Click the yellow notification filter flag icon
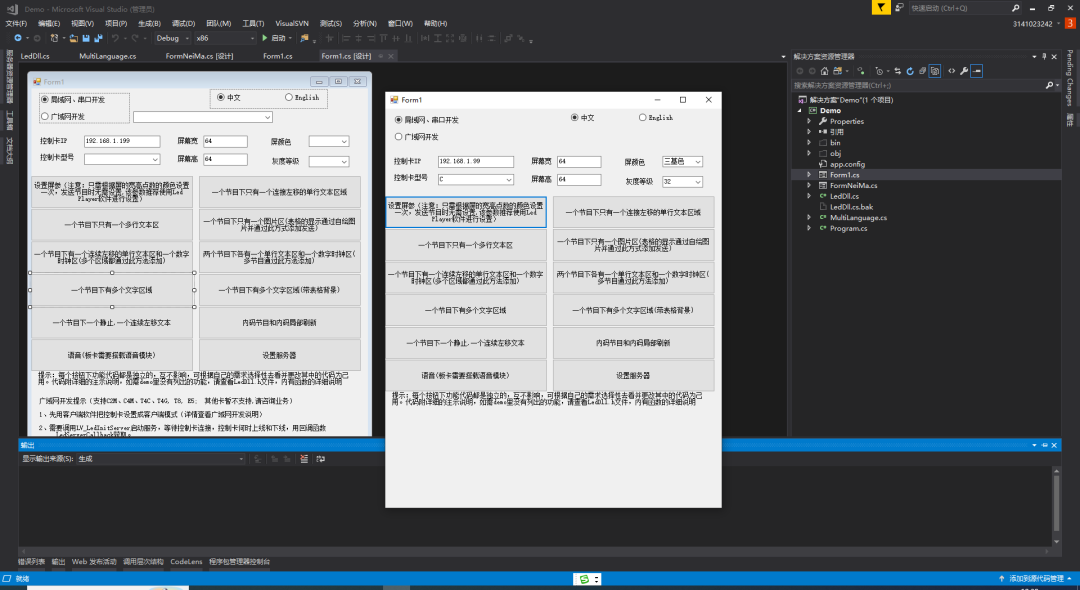Screen dimensions: 1080x590 click(x=879, y=7)
